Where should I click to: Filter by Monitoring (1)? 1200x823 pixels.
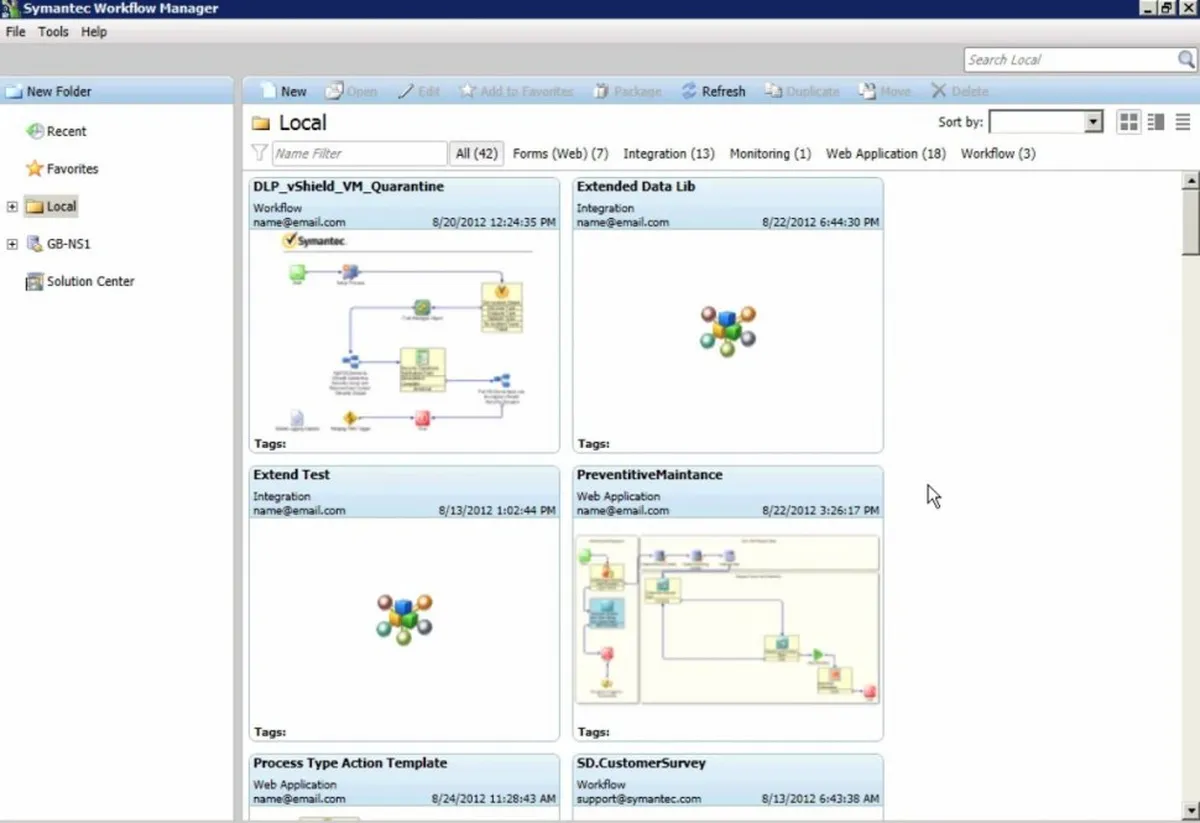(770, 154)
